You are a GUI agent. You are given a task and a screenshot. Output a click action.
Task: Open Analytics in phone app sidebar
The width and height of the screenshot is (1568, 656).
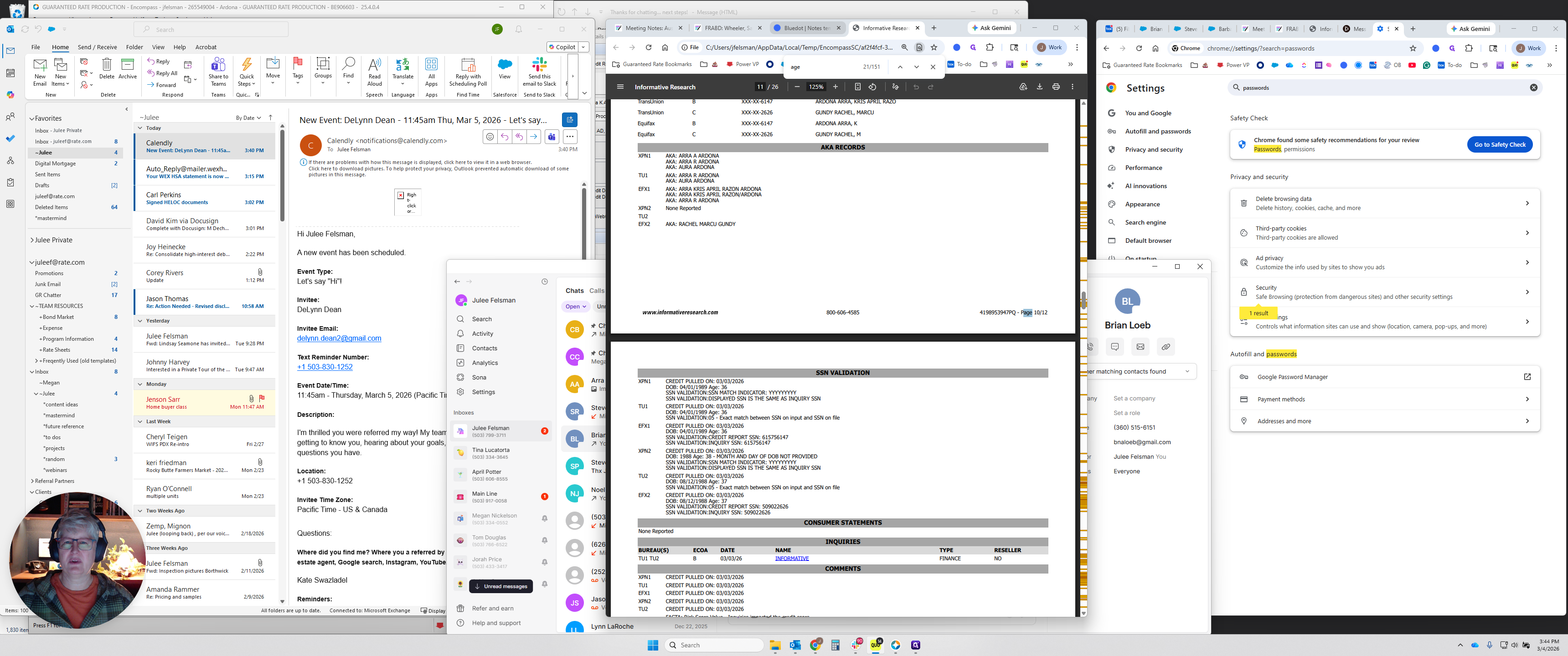[485, 363]
